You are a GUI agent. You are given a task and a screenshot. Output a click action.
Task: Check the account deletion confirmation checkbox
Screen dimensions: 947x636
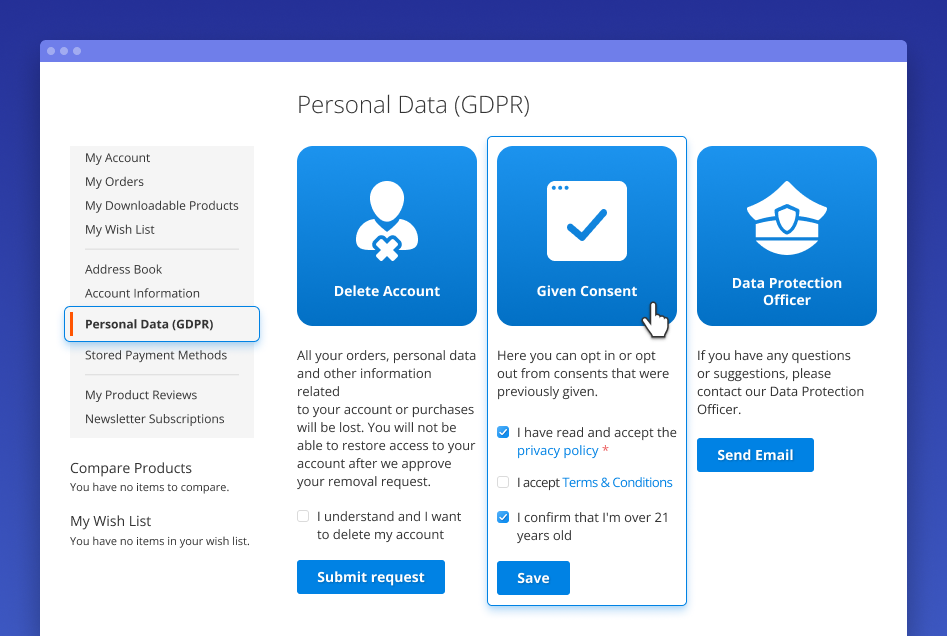point(302,516)
